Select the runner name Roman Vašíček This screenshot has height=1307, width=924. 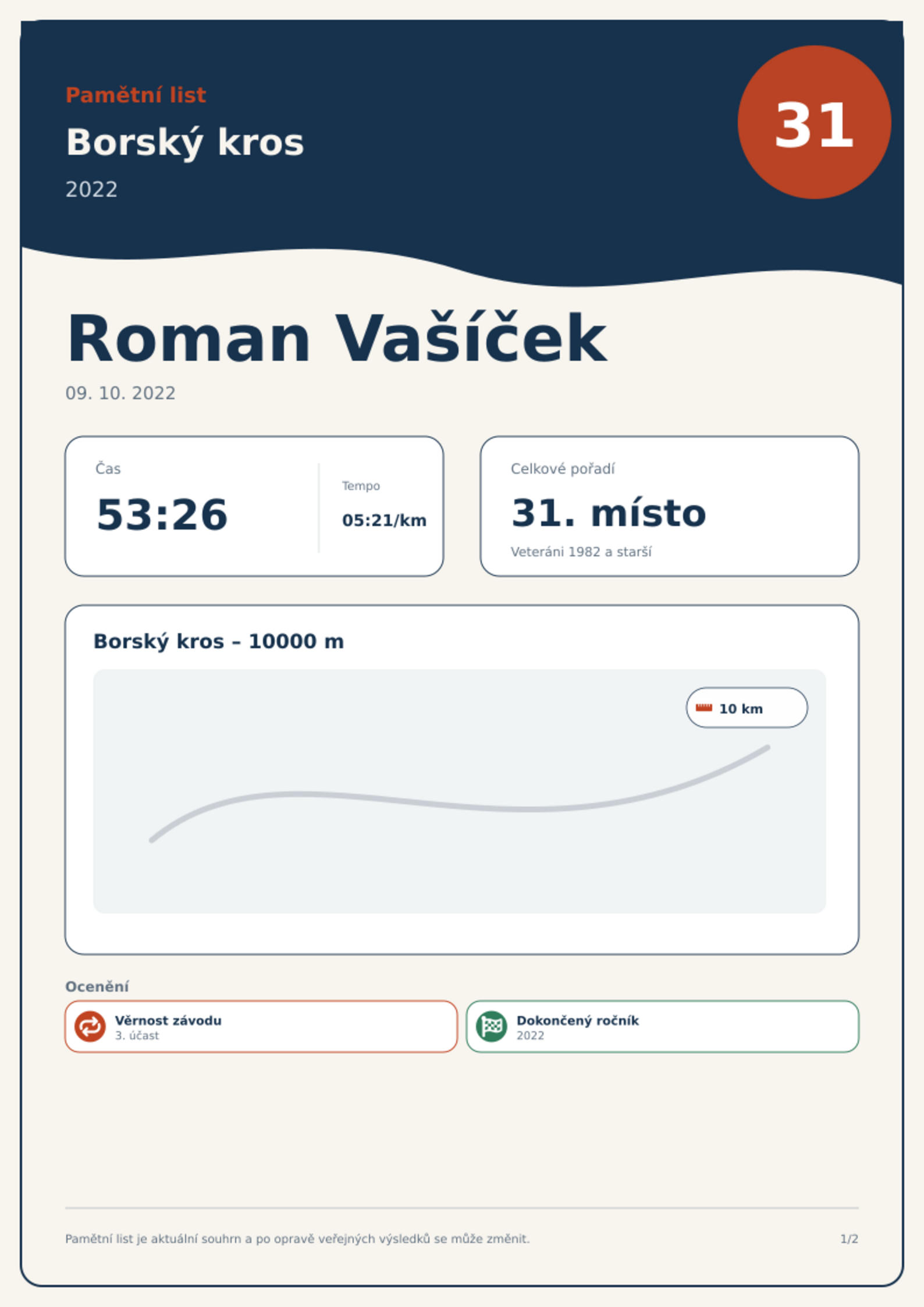click(337, 338)
